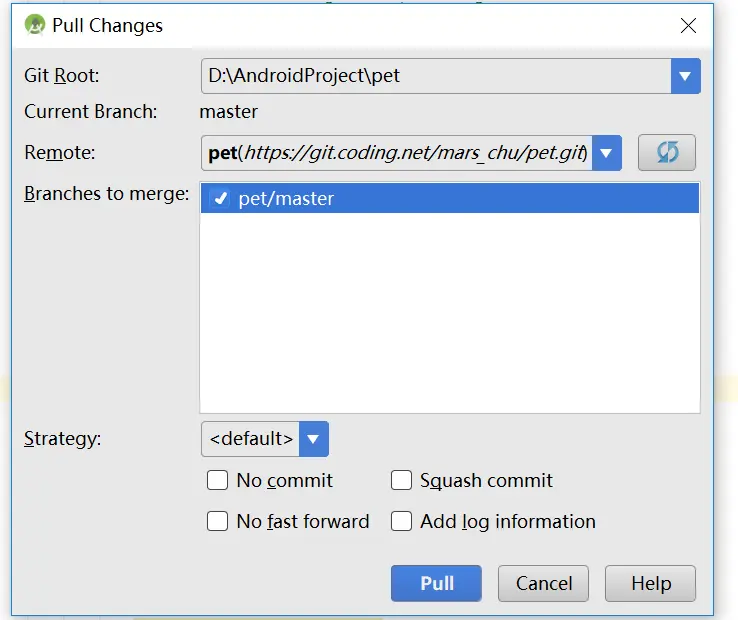Close the Pull Changes dialog
Image resolution: width=738 pixels, height=620 pixels.
[688, 26]
